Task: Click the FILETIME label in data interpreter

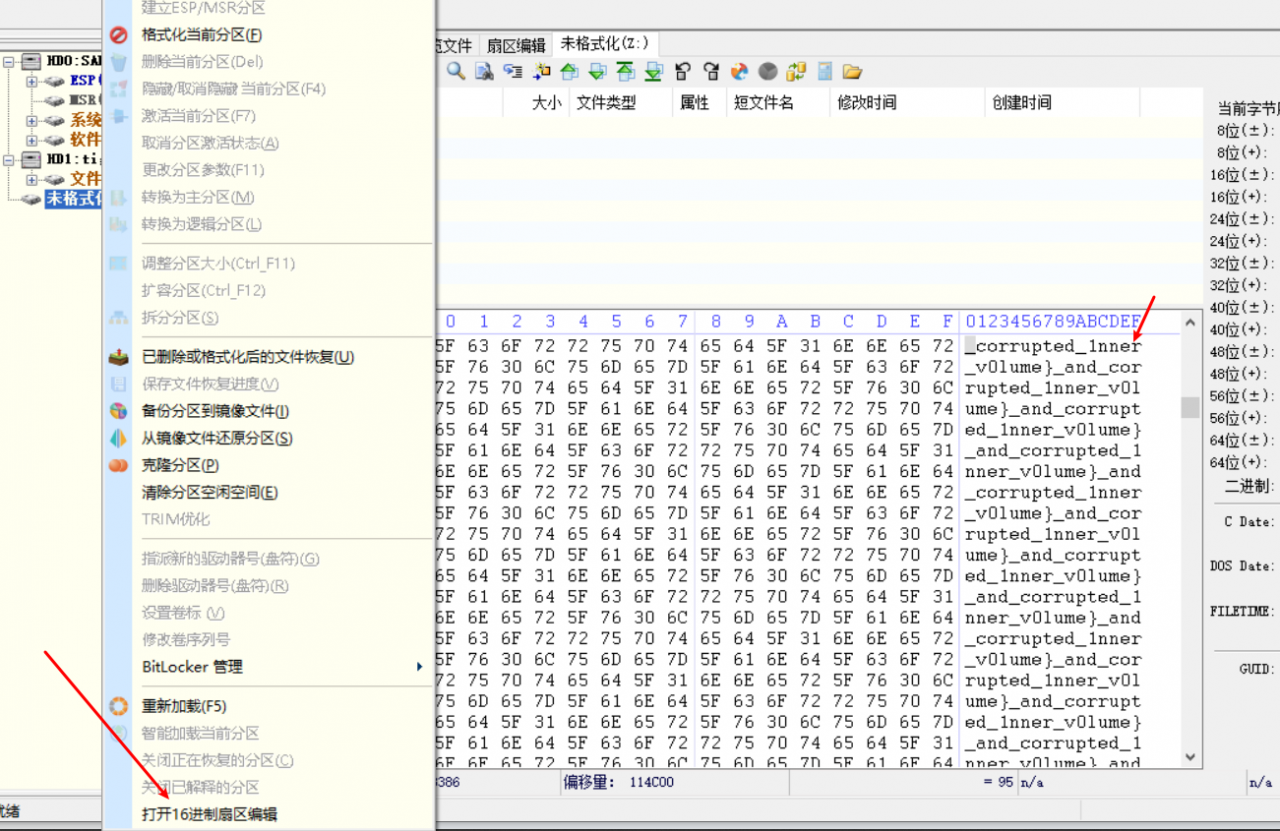Action: [x=1242, y=610]
